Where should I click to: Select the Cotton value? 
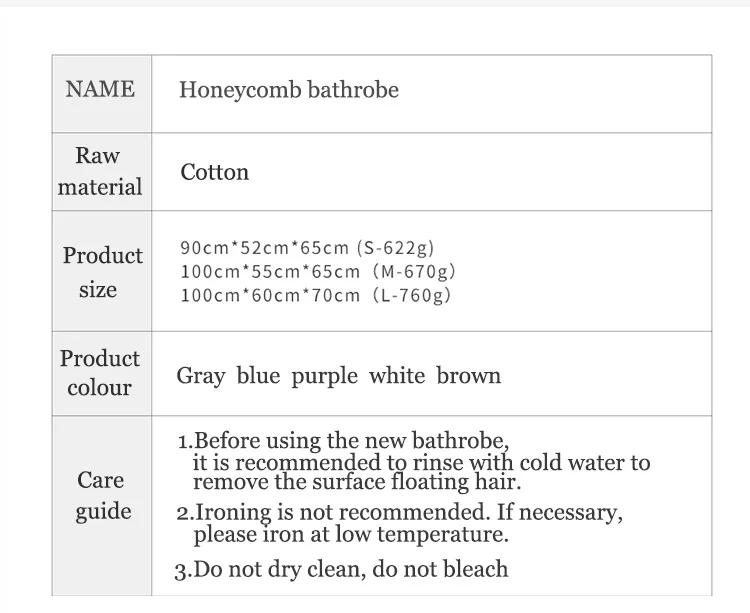(214, 172)
